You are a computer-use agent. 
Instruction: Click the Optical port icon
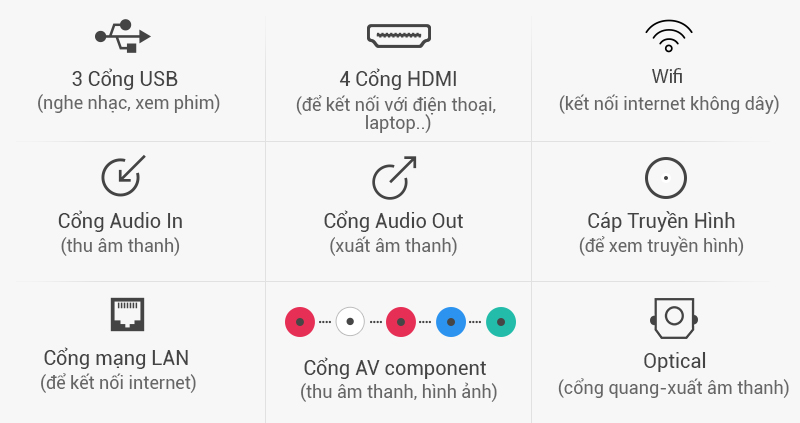pyautogui.click(x=667, y=318)
